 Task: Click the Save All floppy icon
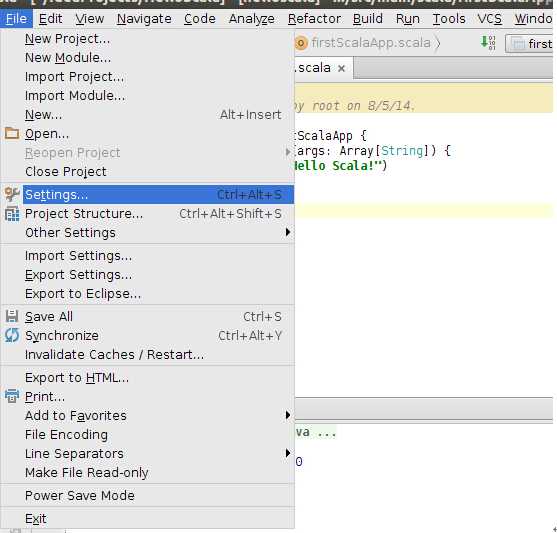(12, 316)
